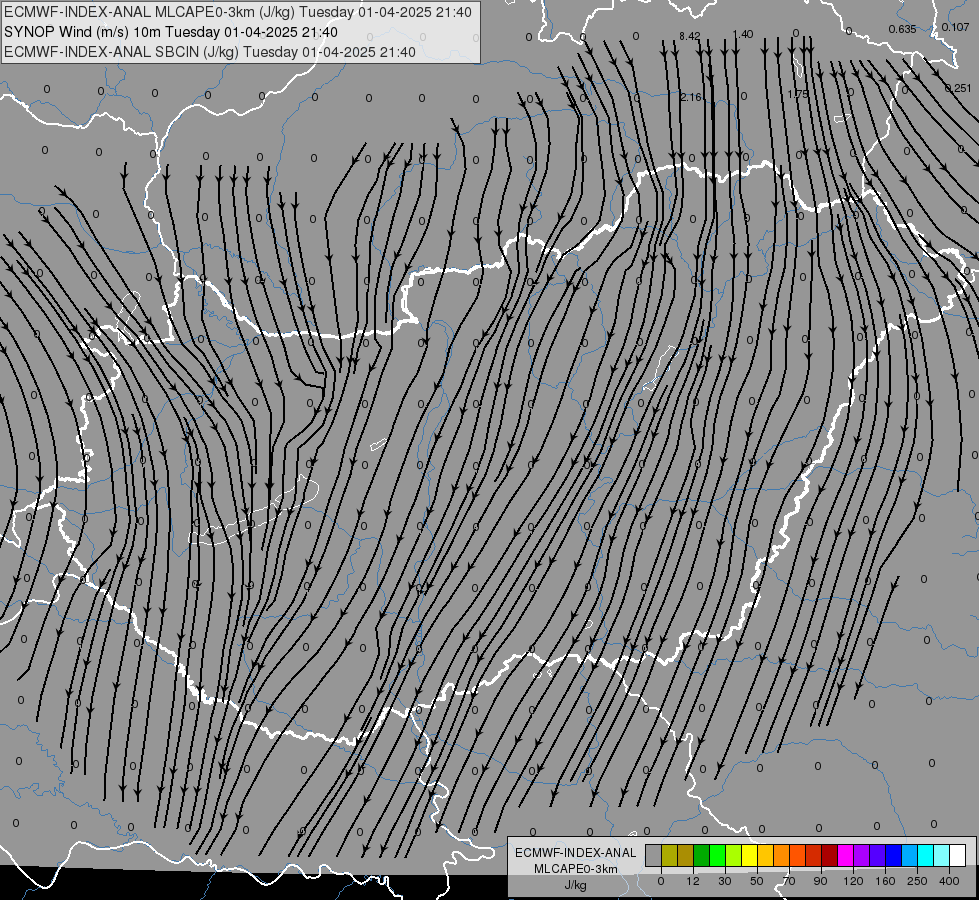Click the legend scale value '120'

tap(853, 881)
